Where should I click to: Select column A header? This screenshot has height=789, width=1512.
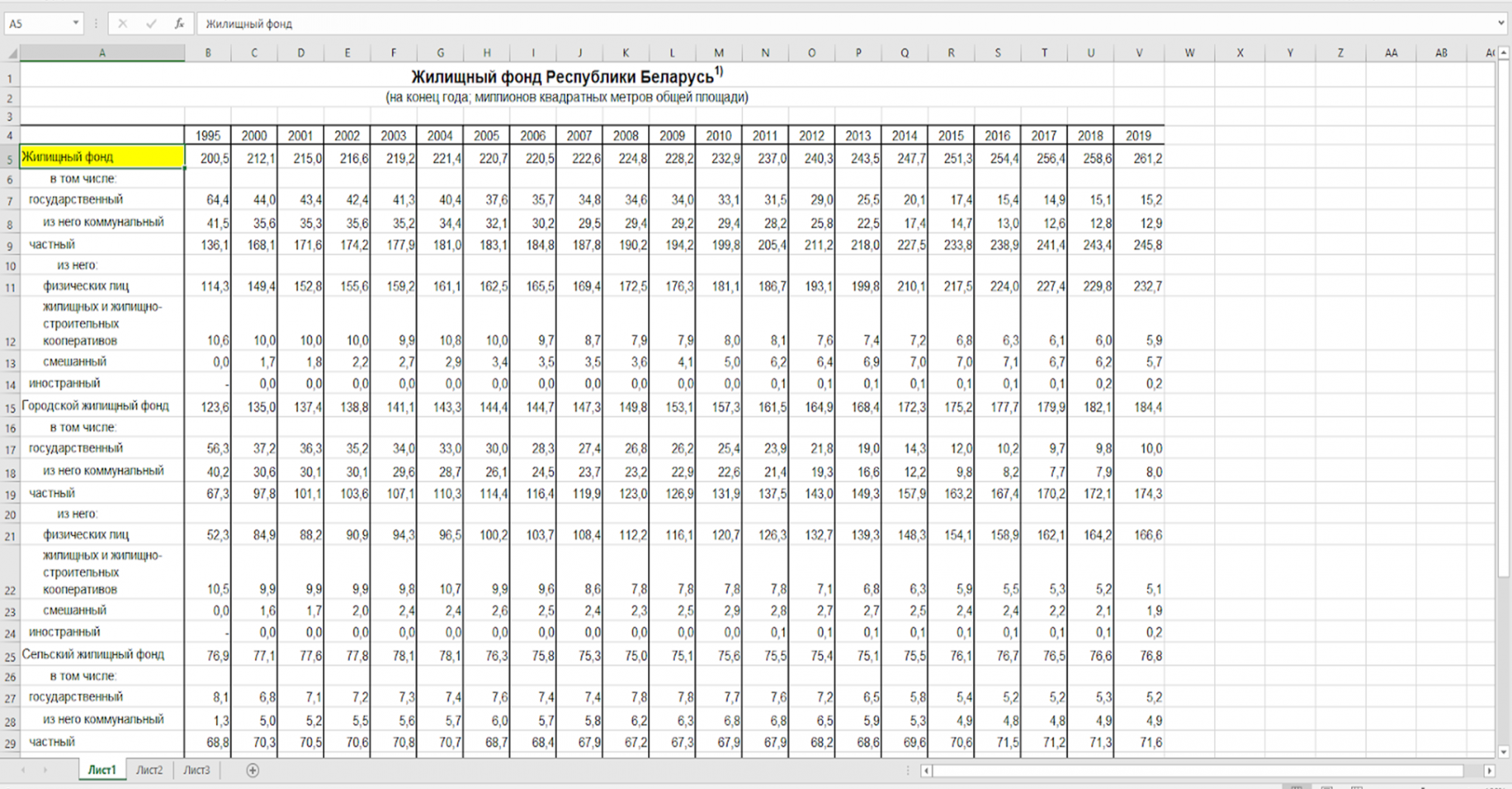(102, 53)
